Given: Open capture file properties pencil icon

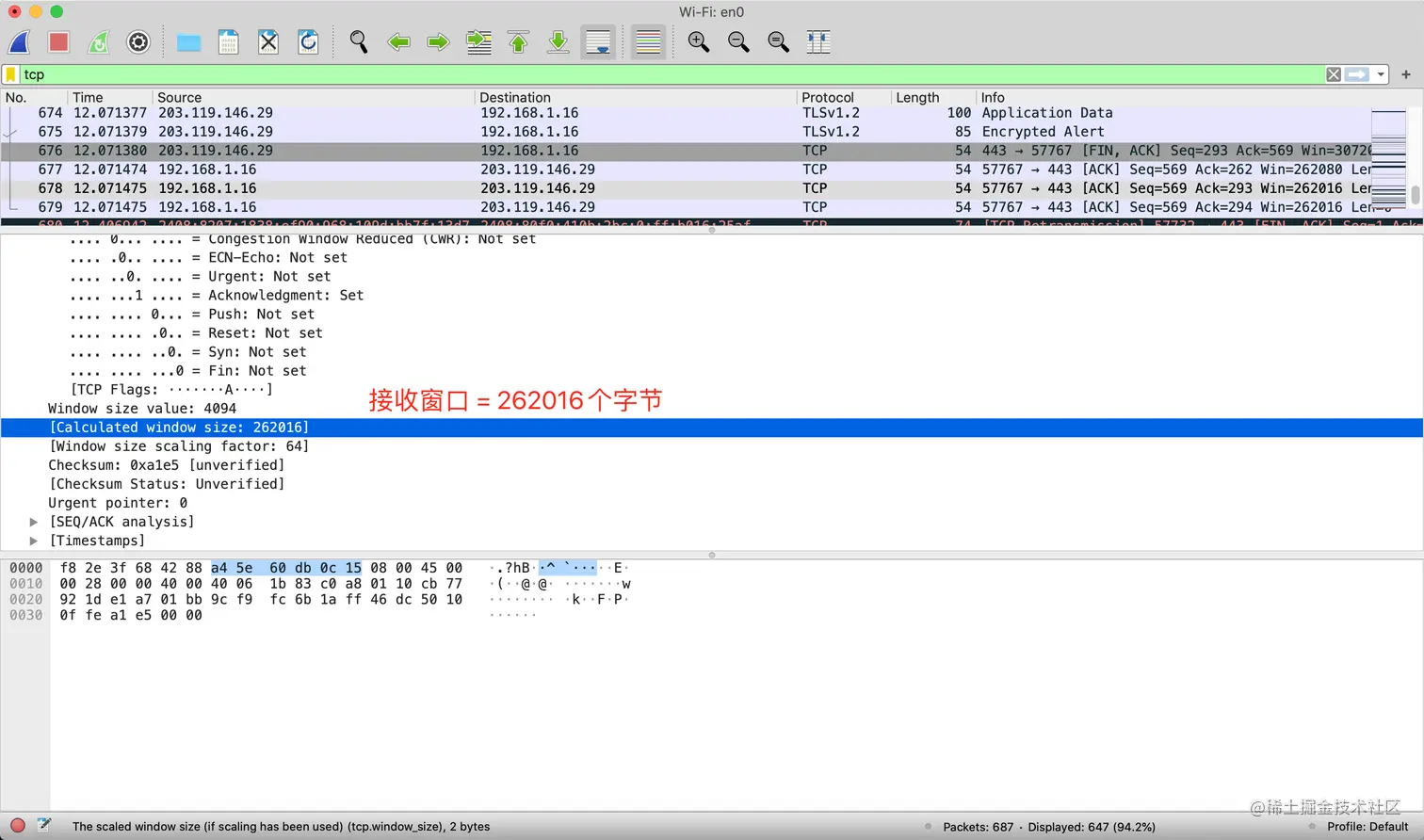Looking at the screenshot, I should [x=43, y=825].
